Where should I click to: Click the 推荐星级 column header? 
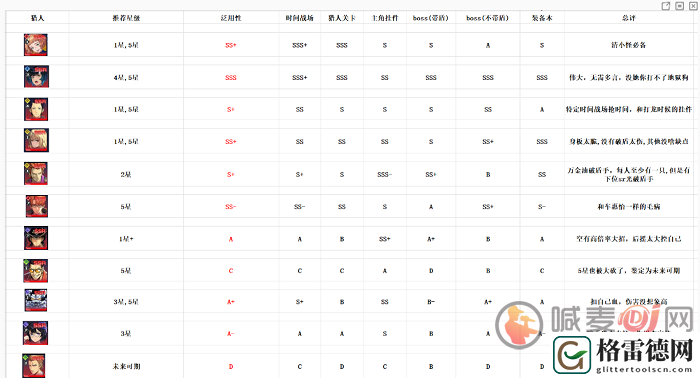(x=126, y=18)
